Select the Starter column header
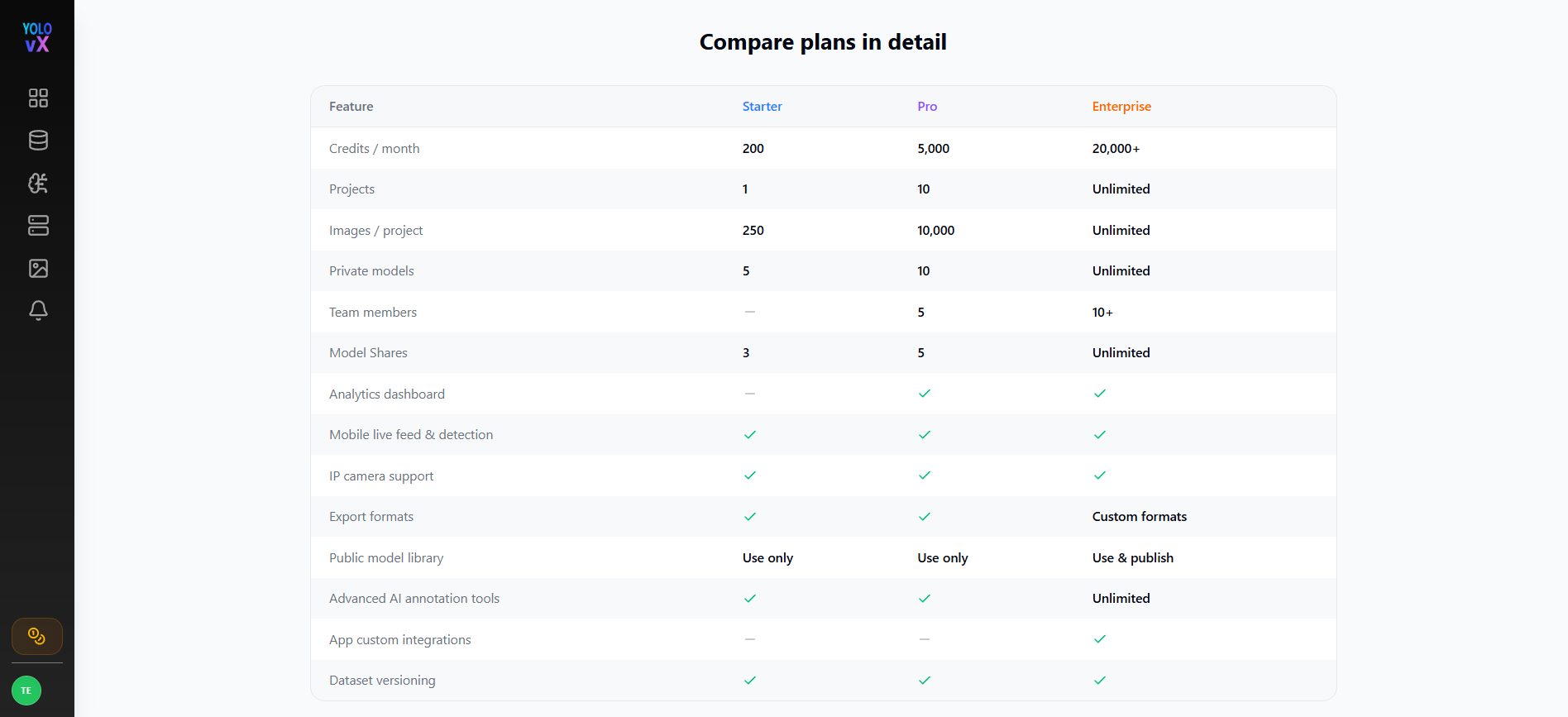The width and height of the screenshot is (1568, 717). [762, 107]
